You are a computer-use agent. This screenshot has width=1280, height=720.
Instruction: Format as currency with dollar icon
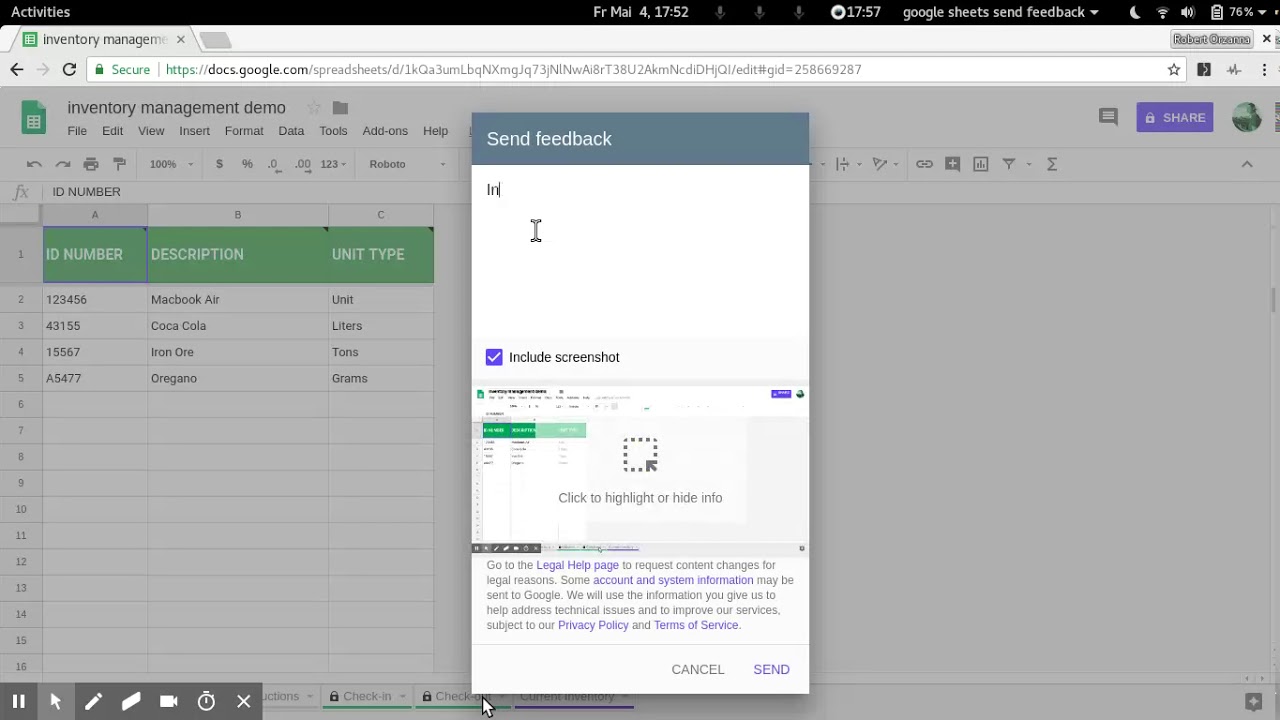[219, 164]
